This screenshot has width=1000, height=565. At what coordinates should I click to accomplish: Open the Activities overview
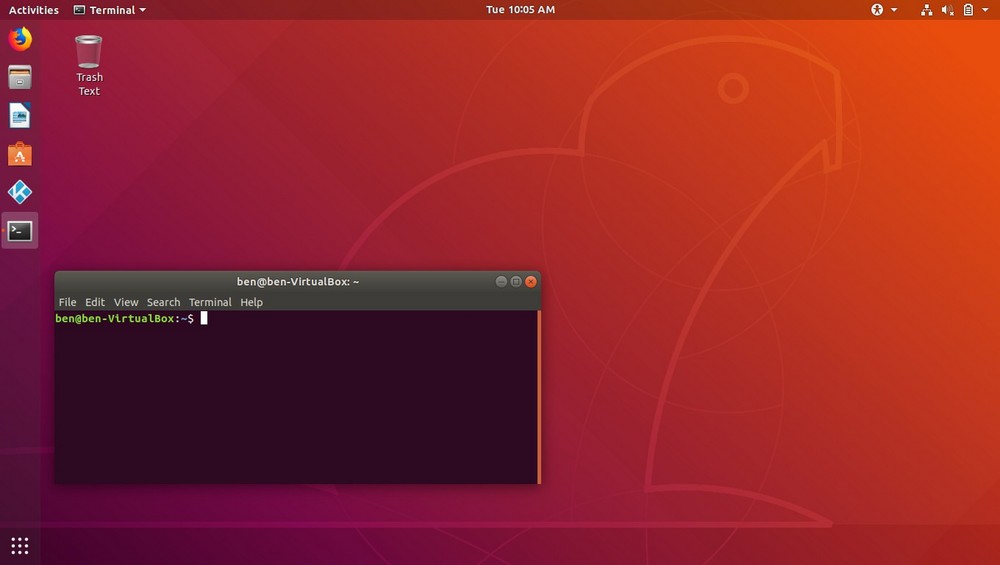pyautogui.click(x=34, y=10)
